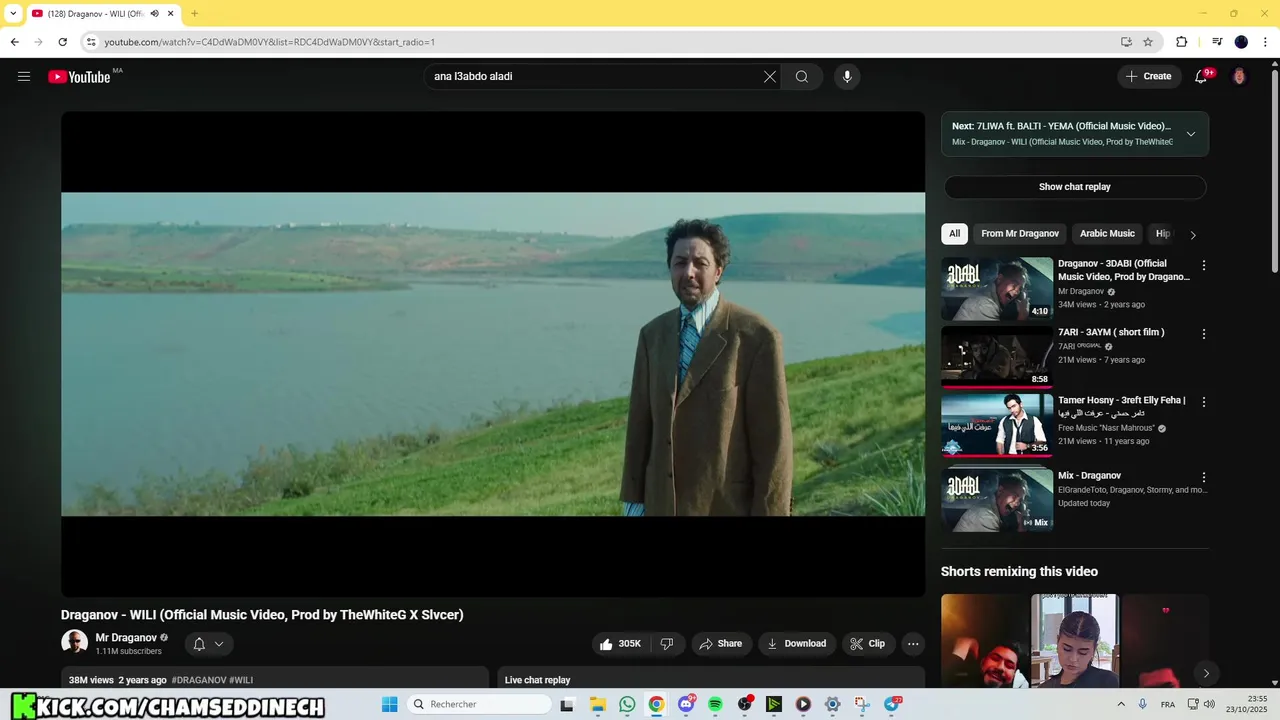Share the video
Image resolution: width=1280 pixels, height=720 pixels.
720,644
